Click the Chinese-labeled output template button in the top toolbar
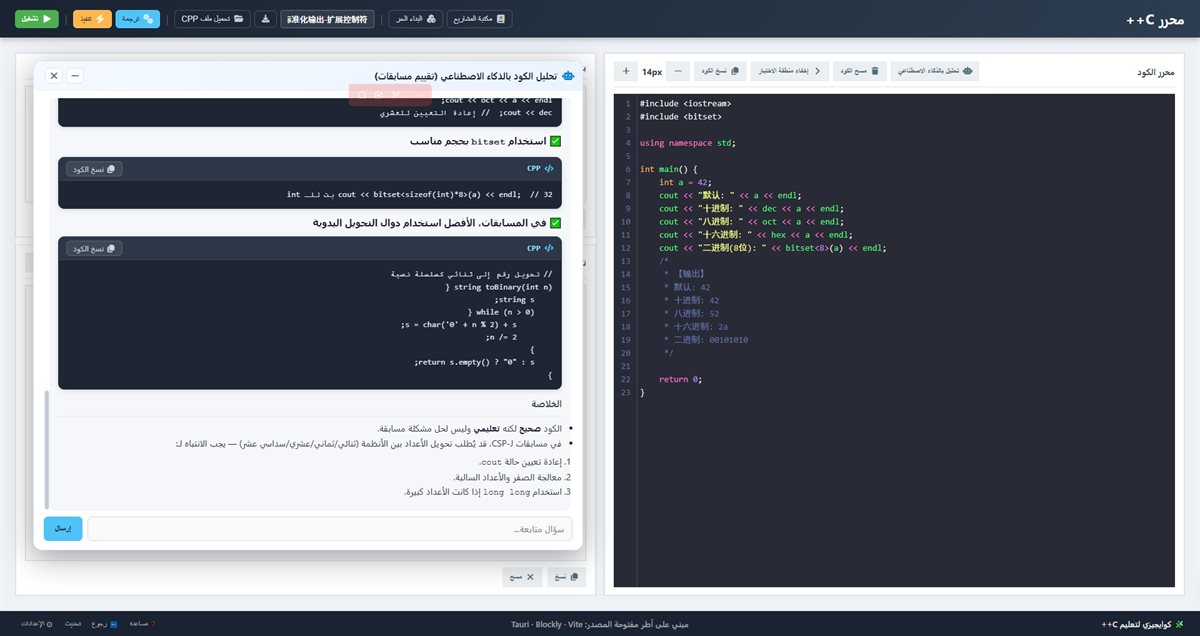Viewport: 1200px width, 636px height. (328, 18)
